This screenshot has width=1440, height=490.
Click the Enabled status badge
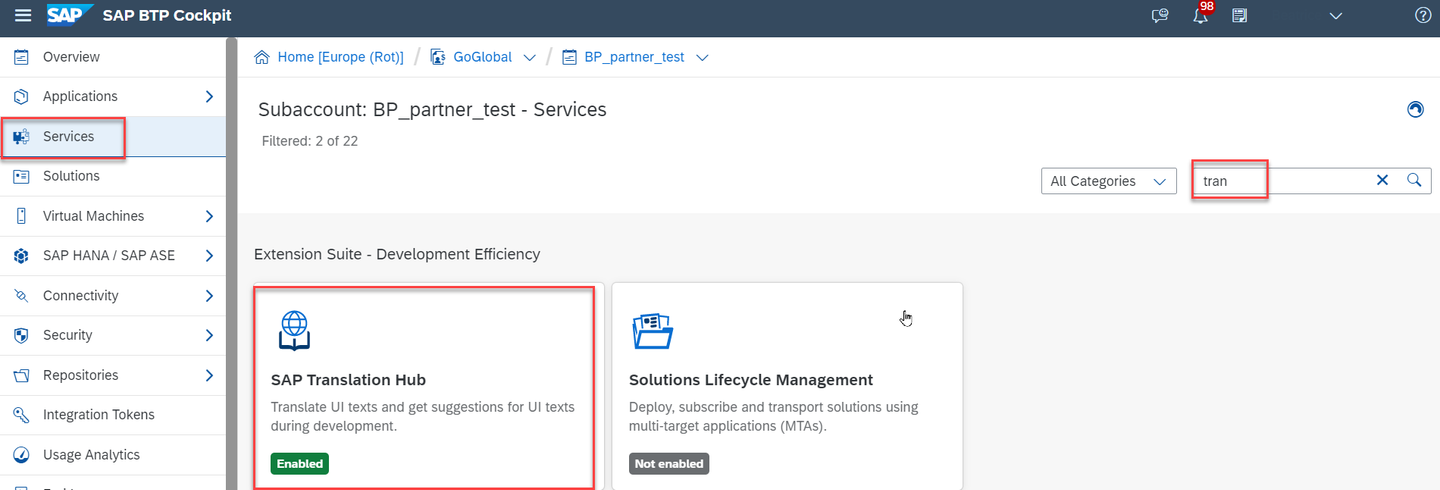tap(299, 464)
